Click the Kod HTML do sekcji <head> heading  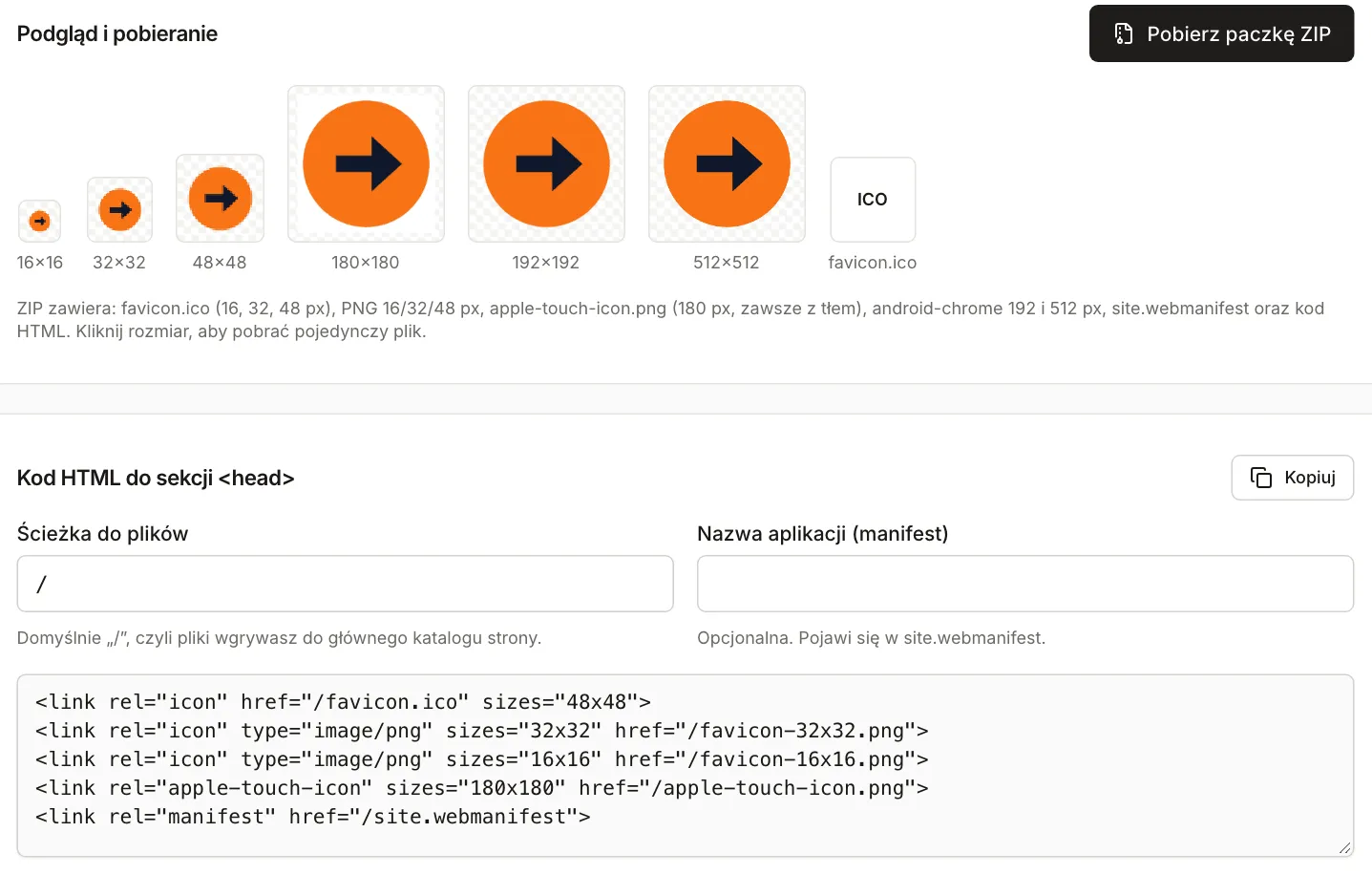[x=156, y=478]
